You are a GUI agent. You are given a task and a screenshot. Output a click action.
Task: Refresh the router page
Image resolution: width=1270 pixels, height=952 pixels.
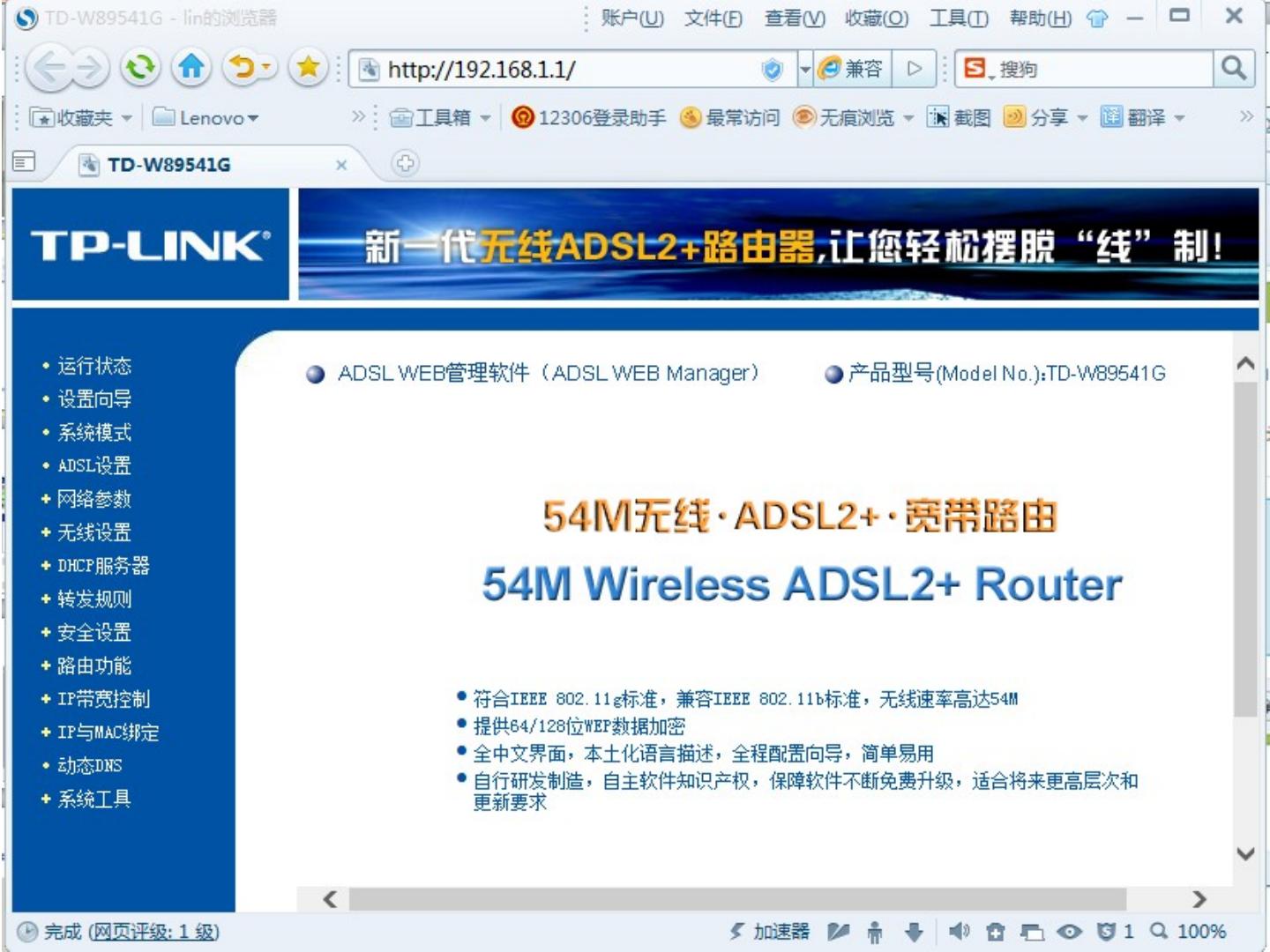[x=140, y=67]
